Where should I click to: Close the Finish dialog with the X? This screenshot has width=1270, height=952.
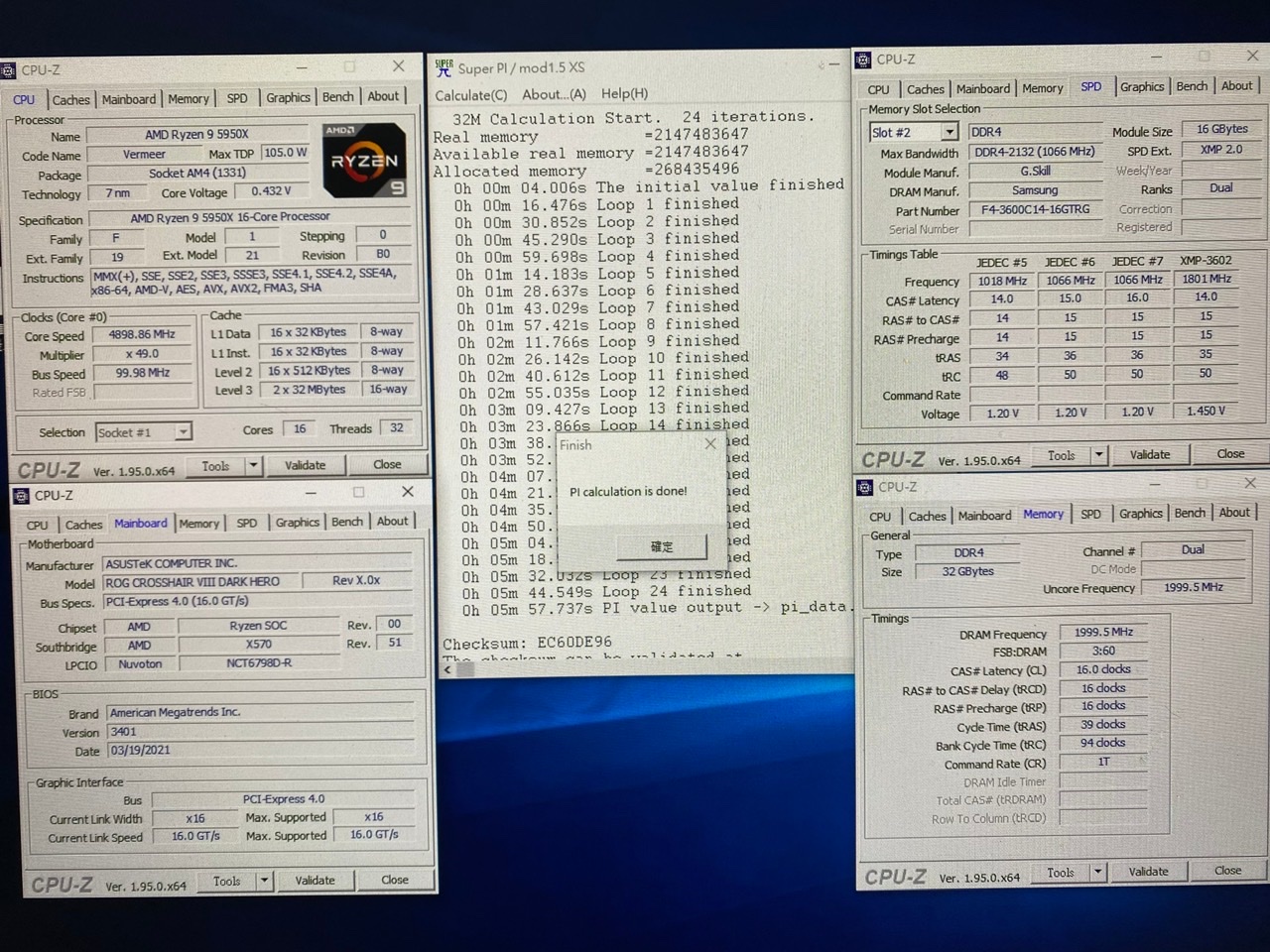(709, 444)
